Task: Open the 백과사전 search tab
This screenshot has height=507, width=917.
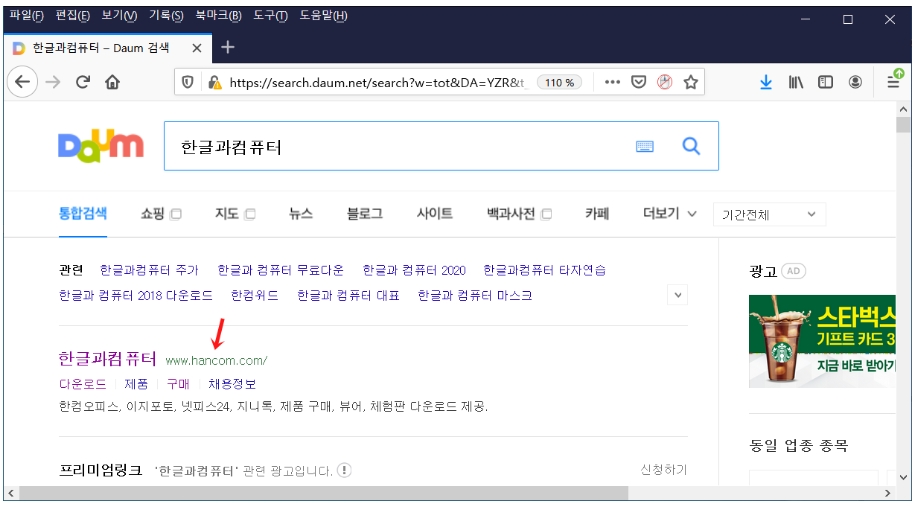Action: tap(511, 213)
